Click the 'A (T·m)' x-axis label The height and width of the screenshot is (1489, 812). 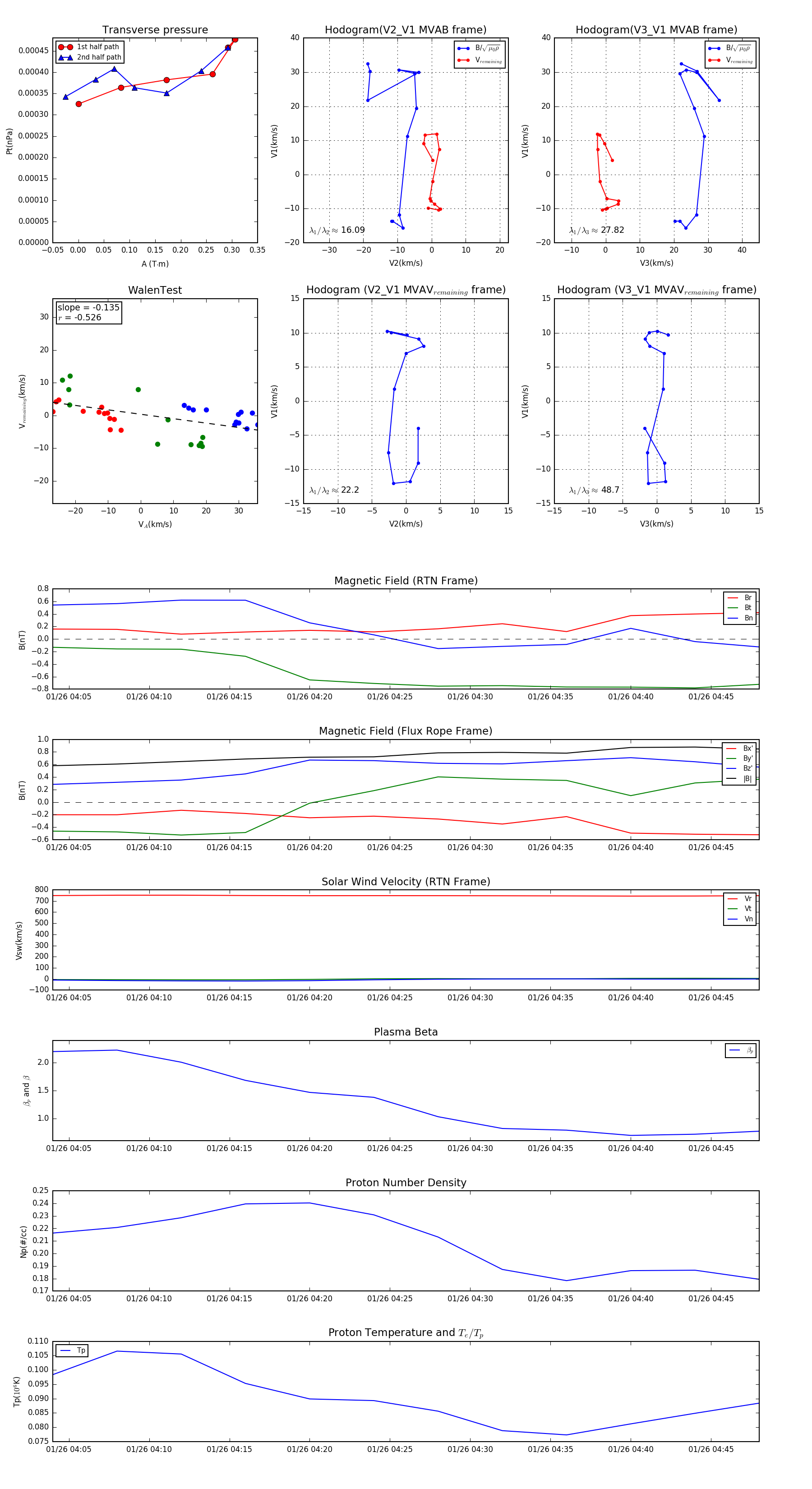point(155,264)
